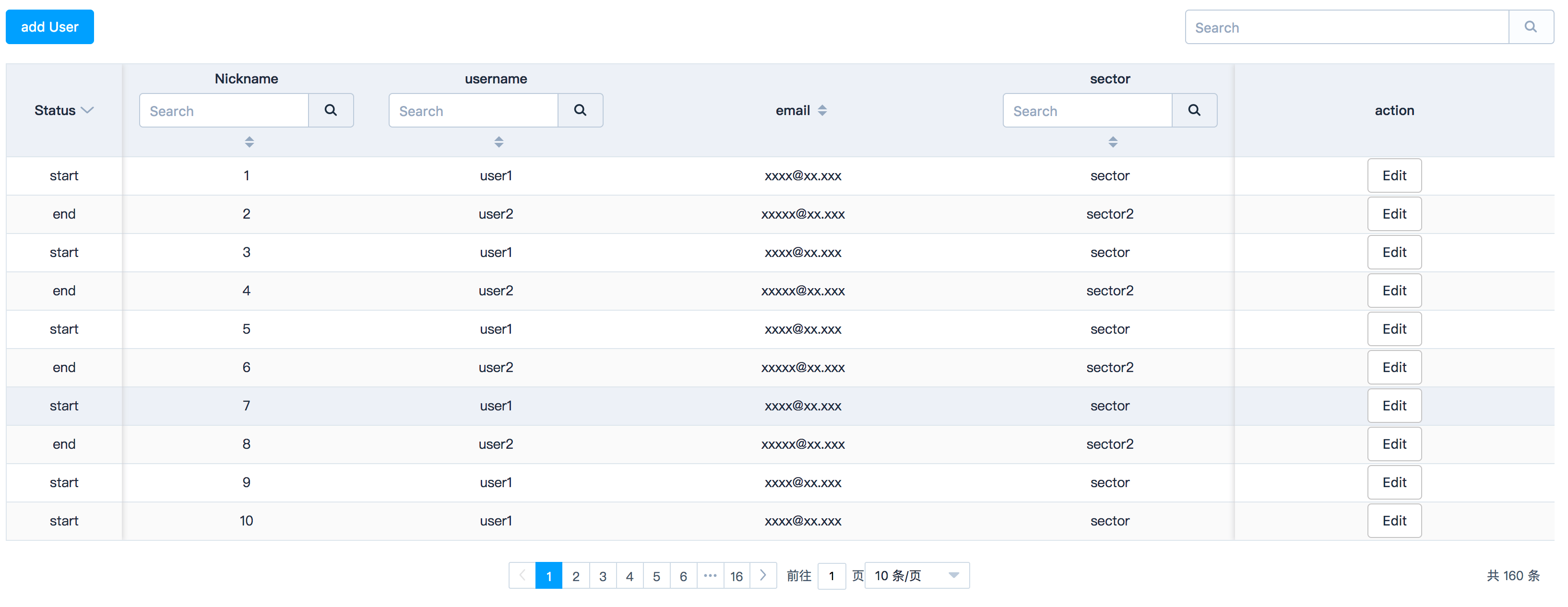The height and width of the screenshot is (607, 1568).
Task: Toggle sort order under the sector column
Action: coord(1113,142)
